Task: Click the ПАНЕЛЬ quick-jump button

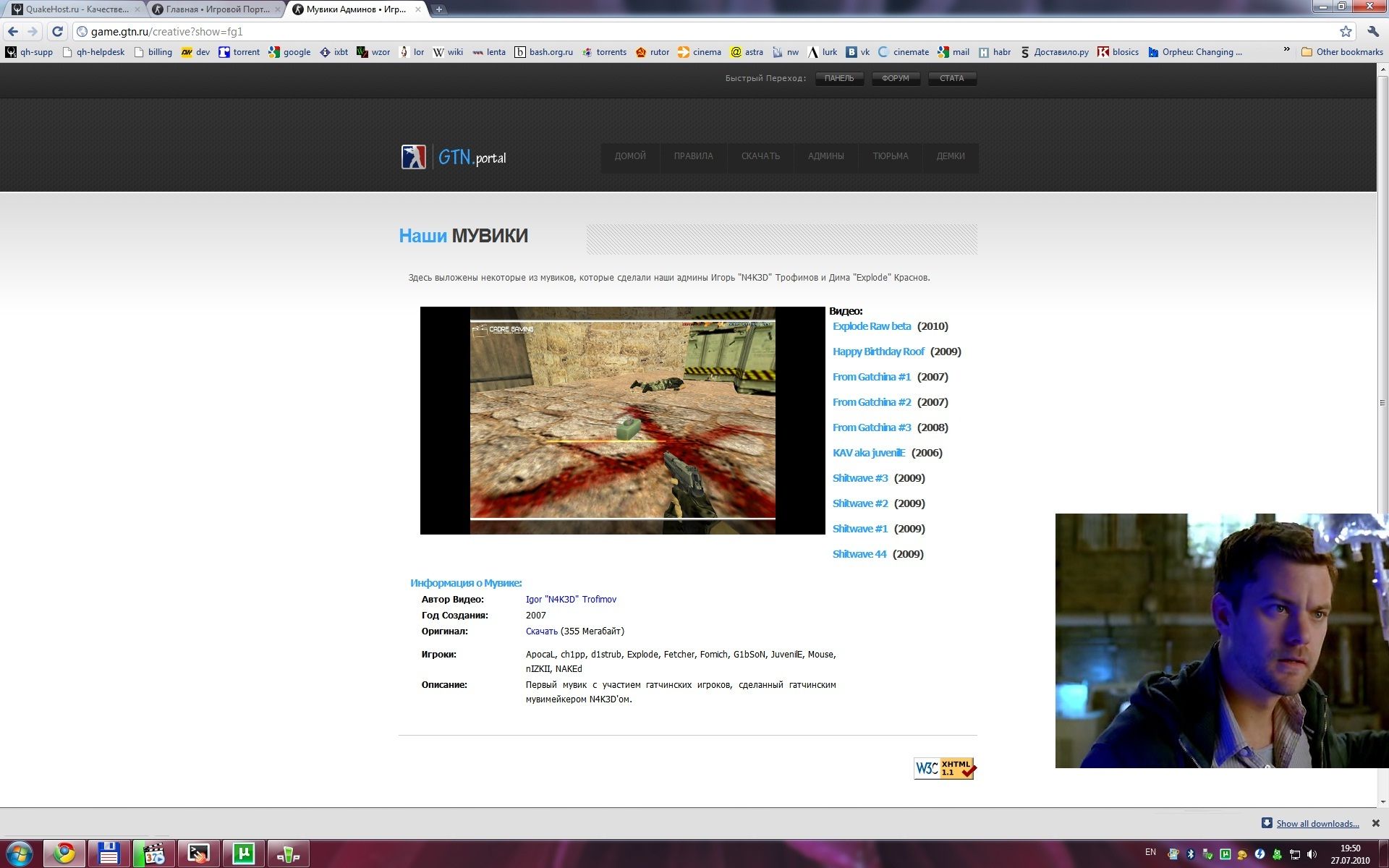Action: 839,78
